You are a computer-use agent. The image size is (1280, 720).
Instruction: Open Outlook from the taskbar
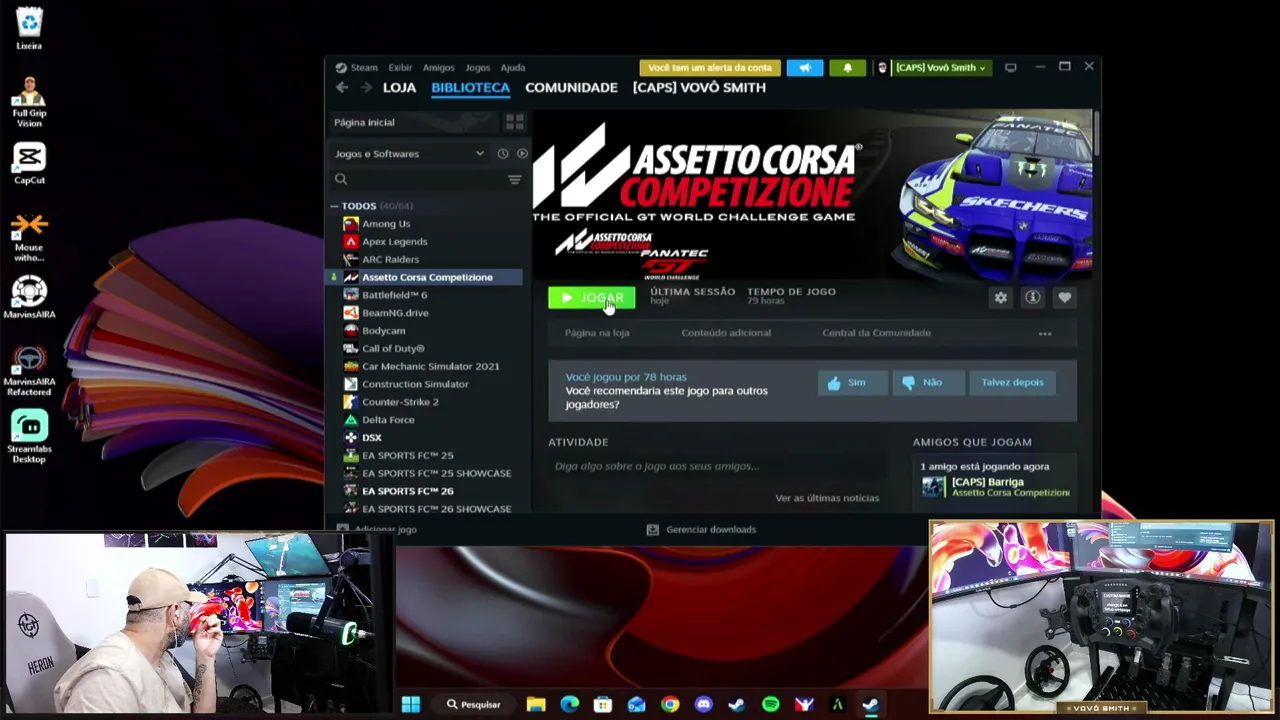(x=637, y=705)
